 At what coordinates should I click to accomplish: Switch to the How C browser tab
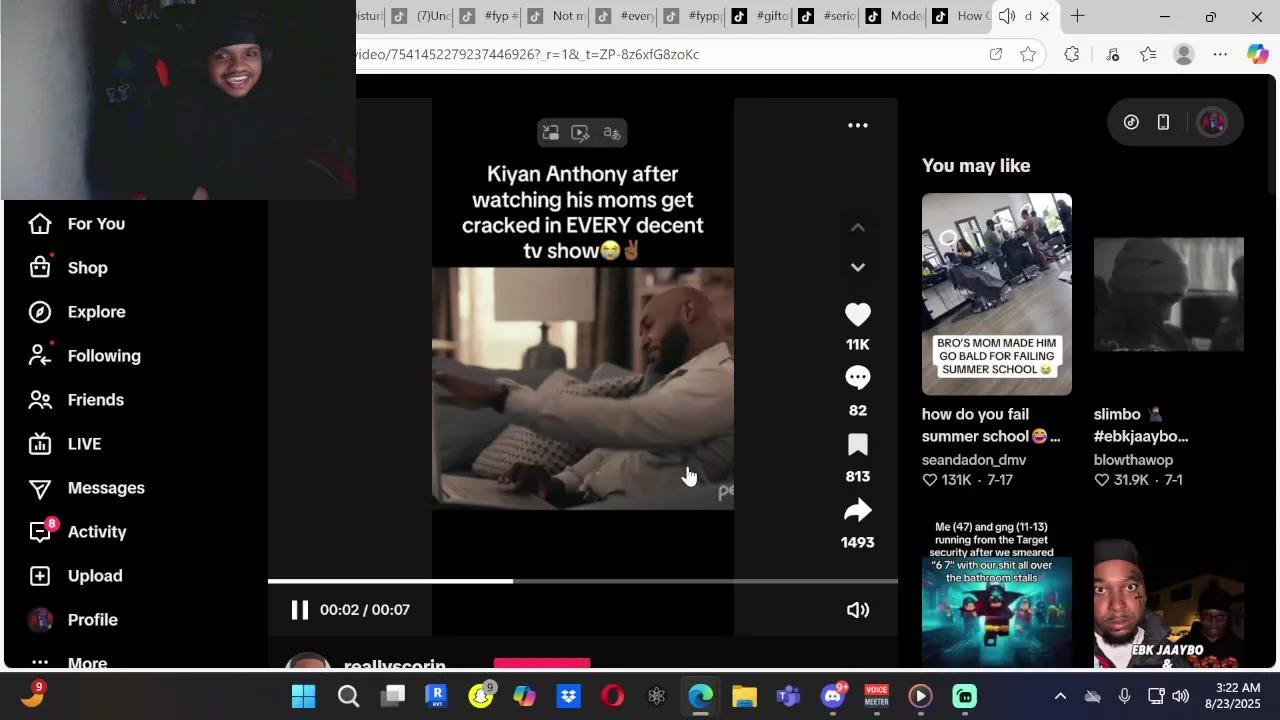[x=960, y=16]
